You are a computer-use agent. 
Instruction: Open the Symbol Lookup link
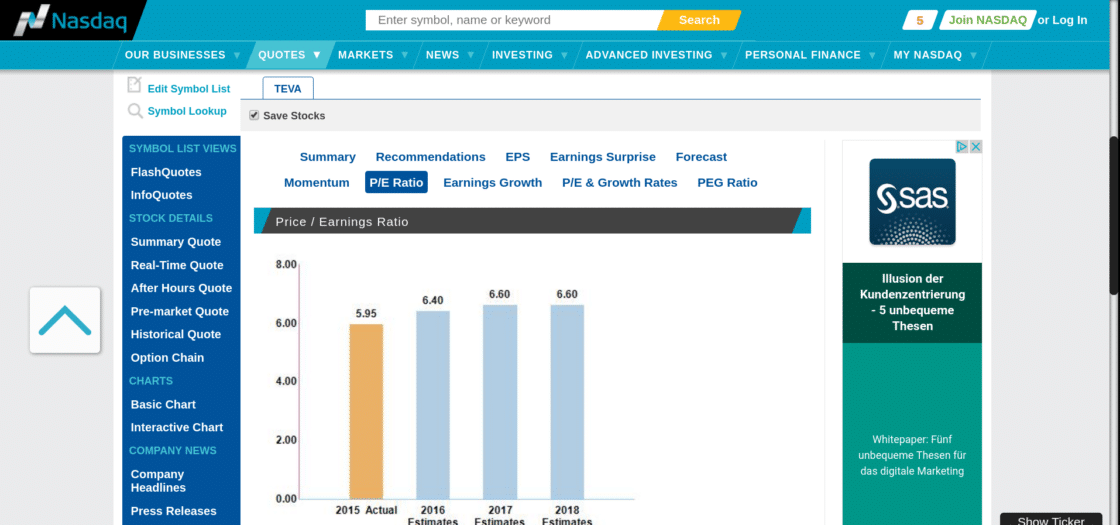pos(187,111)
